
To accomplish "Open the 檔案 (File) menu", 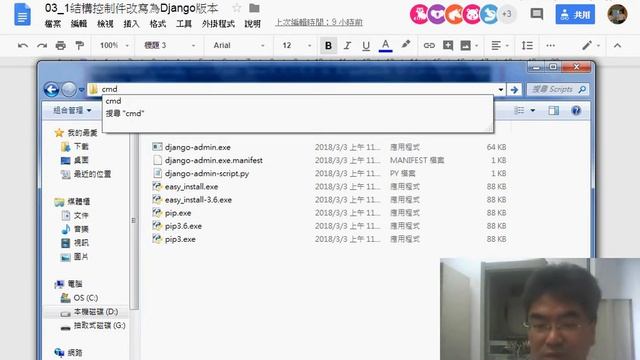I will [x=53, y=24].
